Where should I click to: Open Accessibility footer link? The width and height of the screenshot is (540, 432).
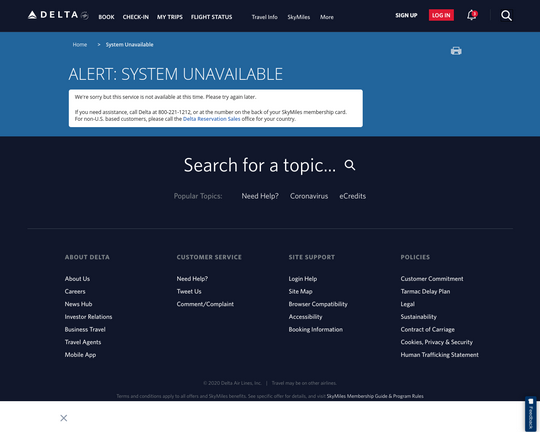tap(305, 317)
